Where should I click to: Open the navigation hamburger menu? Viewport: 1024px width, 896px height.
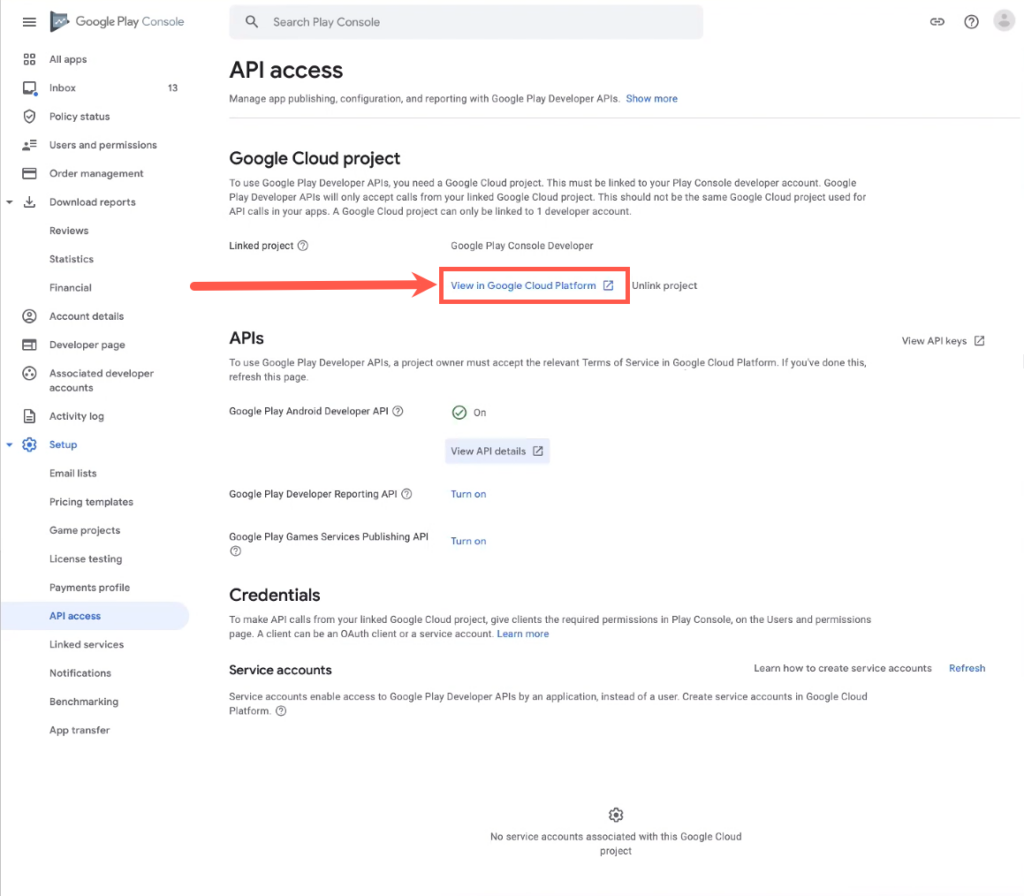coord(28,21)
